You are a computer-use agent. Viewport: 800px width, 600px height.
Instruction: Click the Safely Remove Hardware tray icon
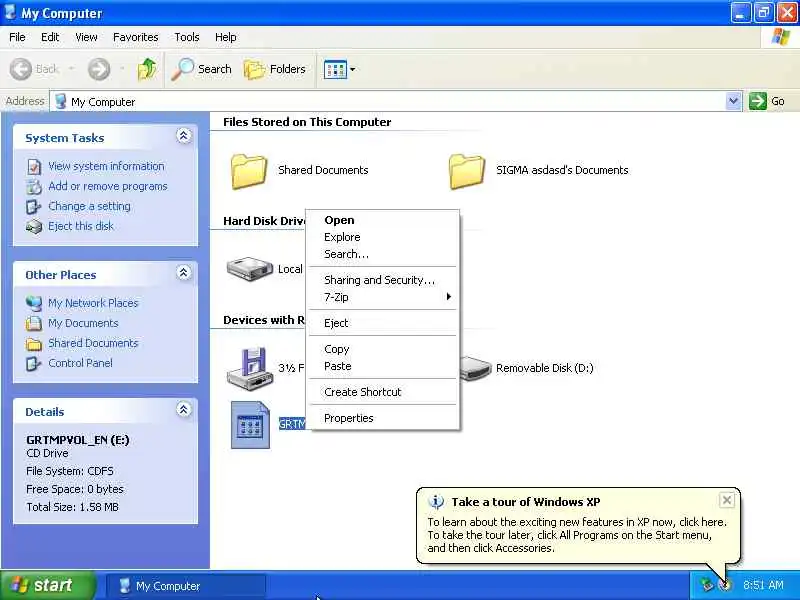point(706,585)
